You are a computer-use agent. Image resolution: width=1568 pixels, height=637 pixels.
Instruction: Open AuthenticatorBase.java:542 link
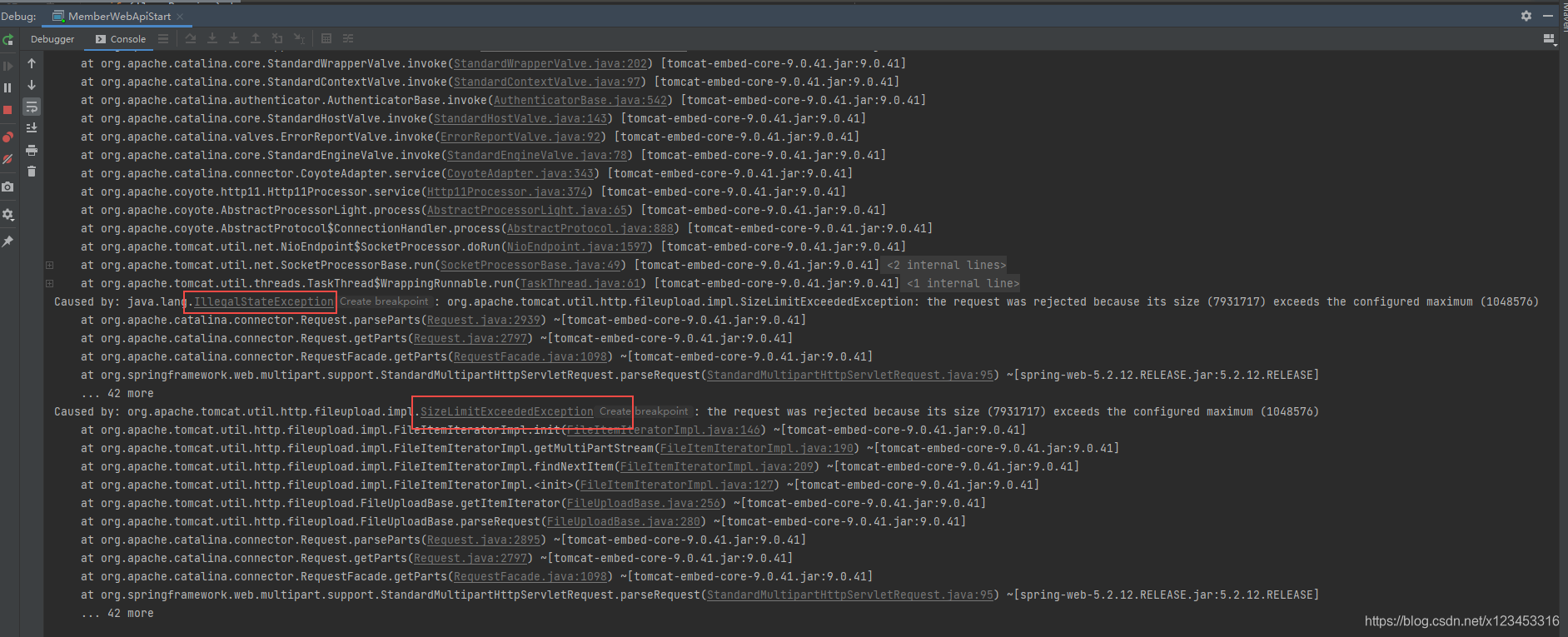tap(580, 100)
